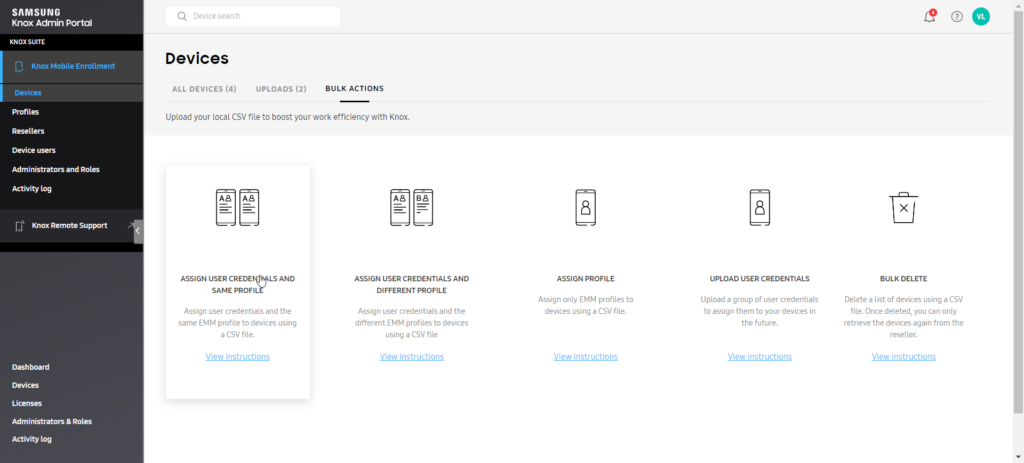Switch to the Uploads (2) tab
The width and height of the screenshot is (1024, 463).
(281, 89)
